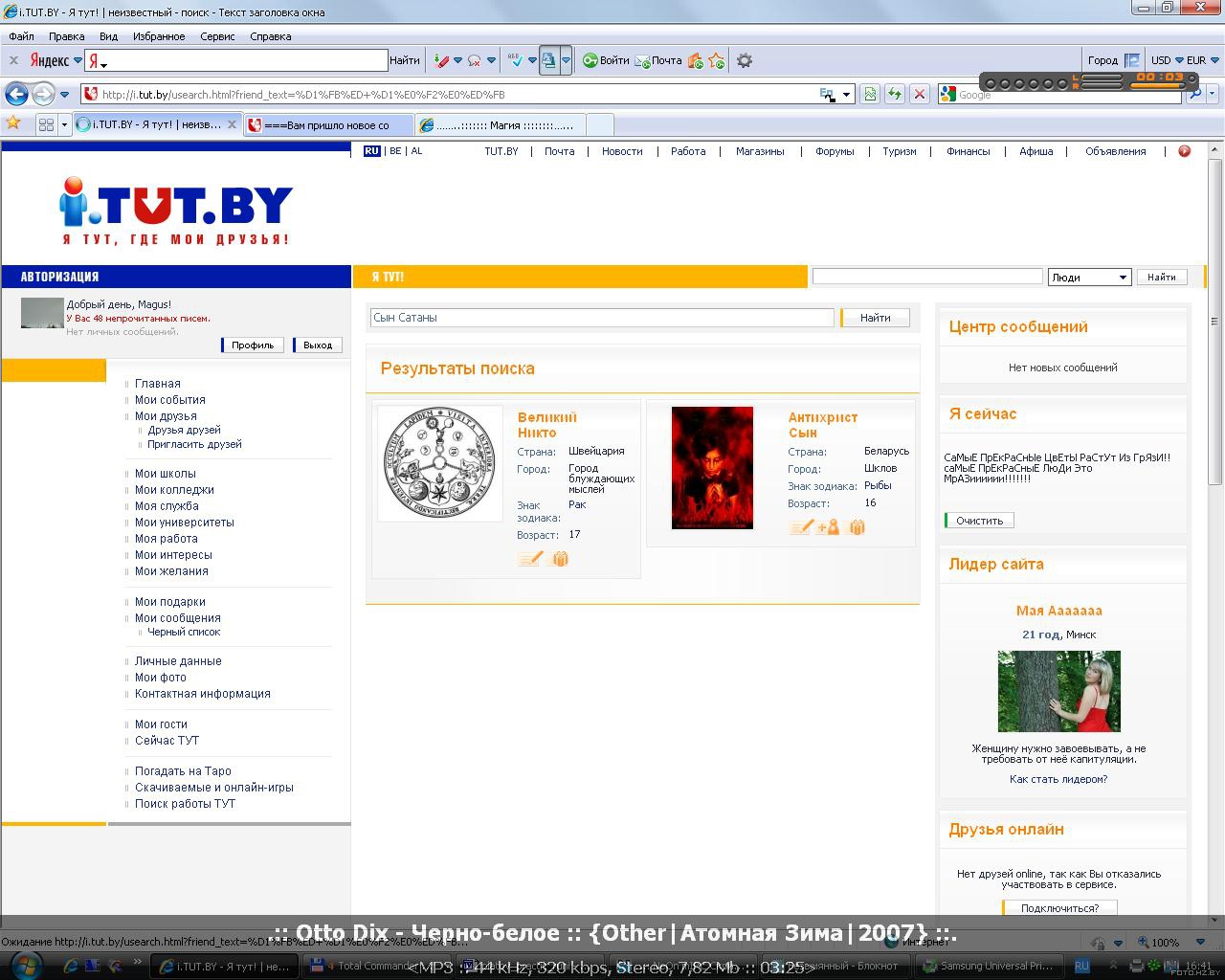
Task: Open the Люди search category dropdown
Action: coord(1089,277)
